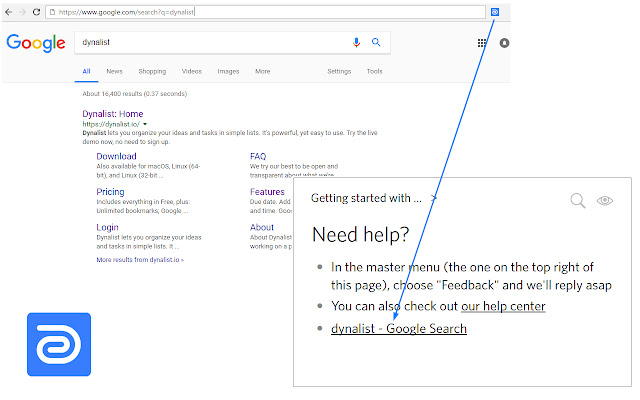Open the Download sitelink
The image size is (640, 400).
point(116,156)
